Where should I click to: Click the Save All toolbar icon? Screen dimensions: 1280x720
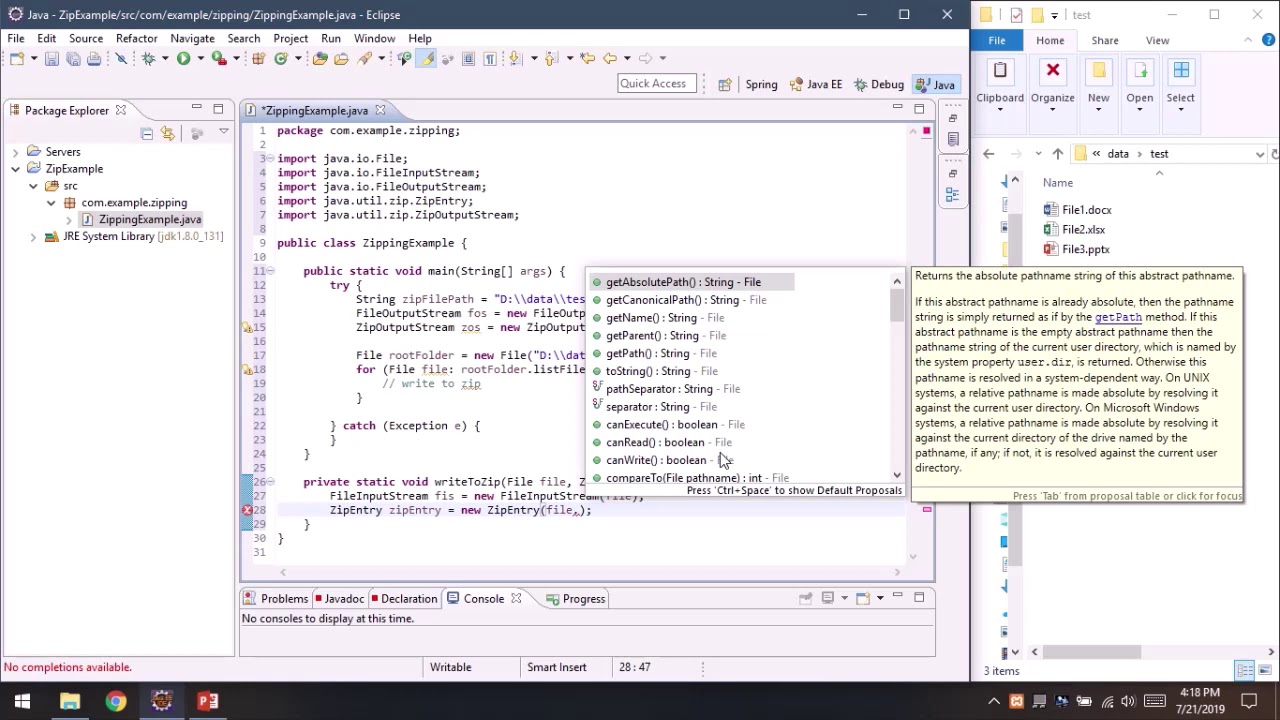click(73, 58)
